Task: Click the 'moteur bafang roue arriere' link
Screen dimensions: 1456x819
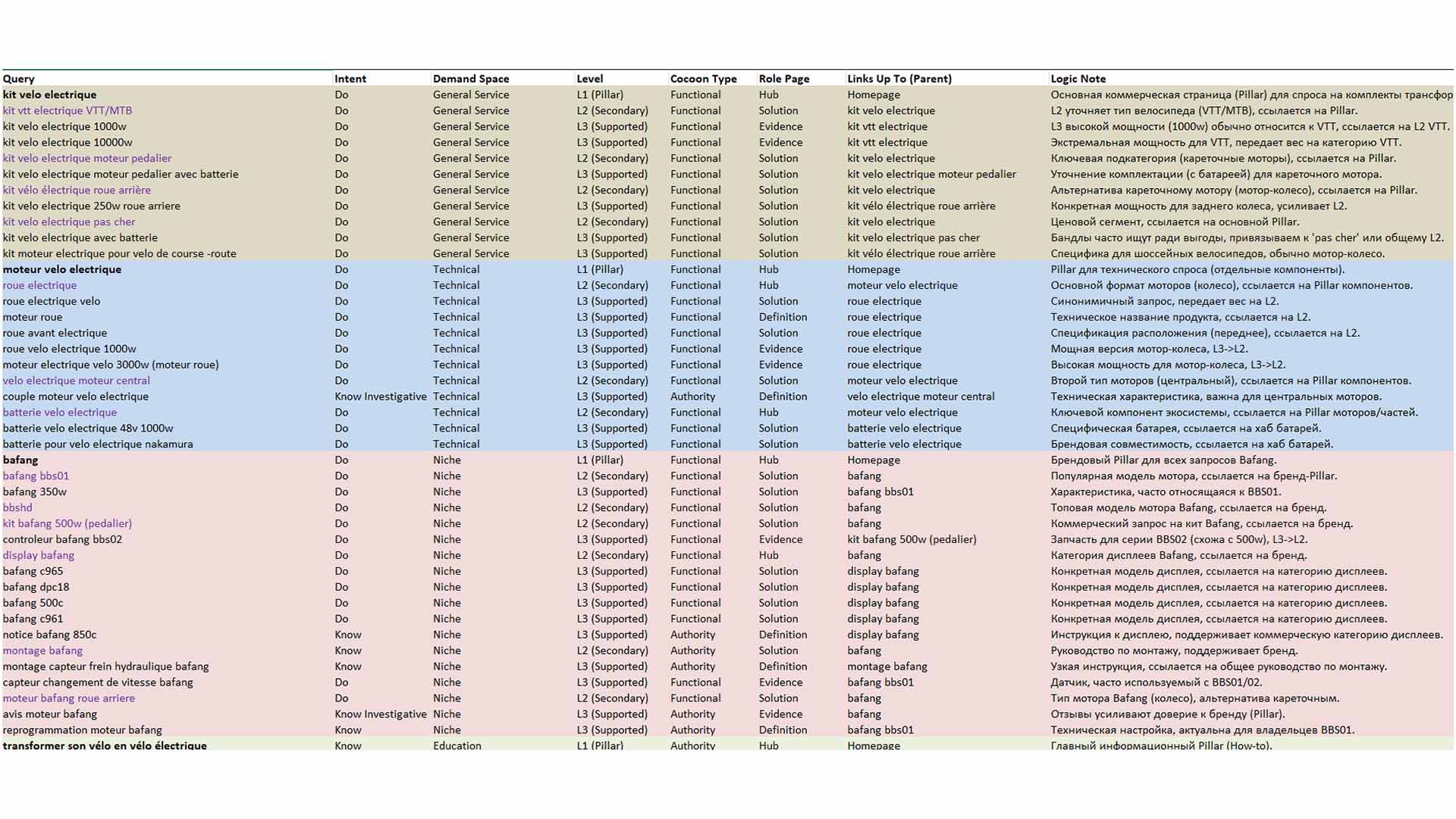Action: 69,698
